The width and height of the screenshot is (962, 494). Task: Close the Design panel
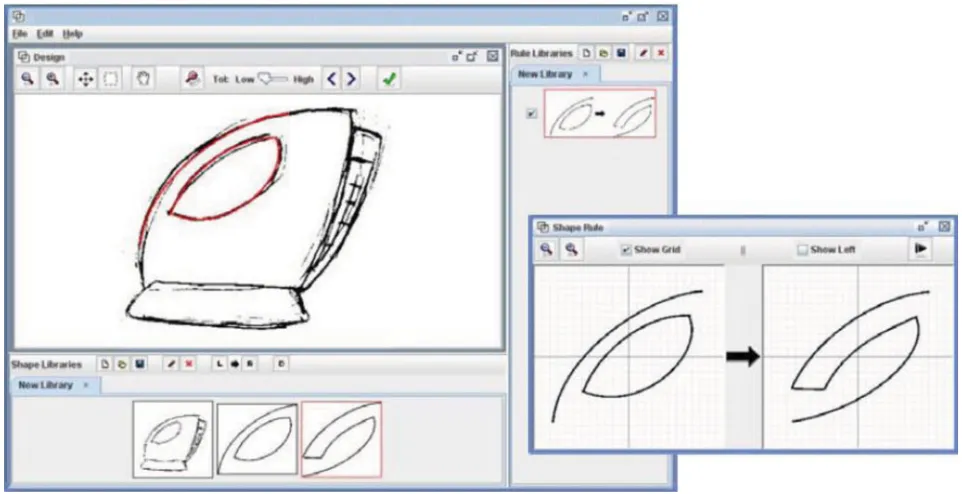493,56
